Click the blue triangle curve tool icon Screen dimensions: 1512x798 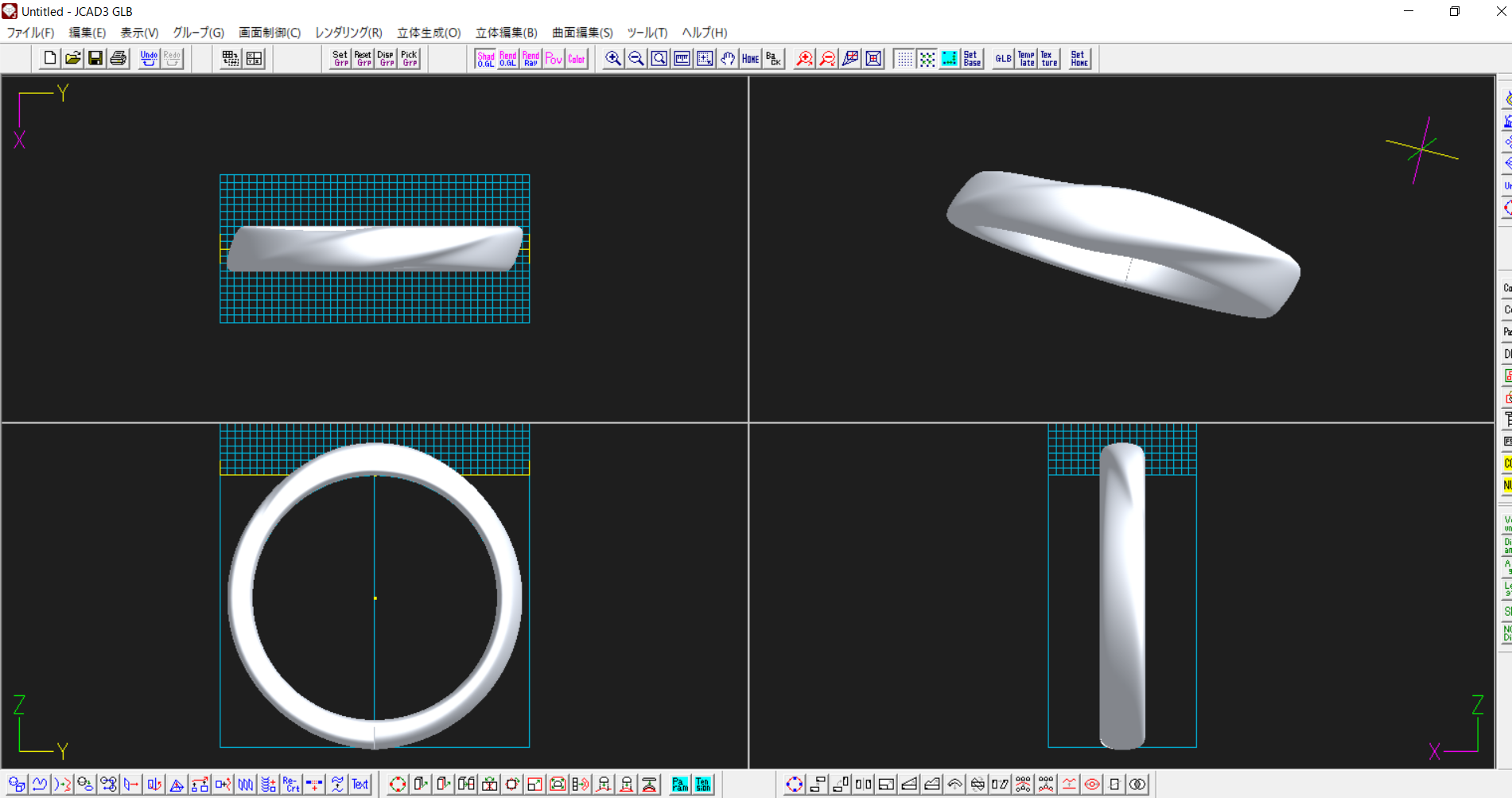coord(177,784)
